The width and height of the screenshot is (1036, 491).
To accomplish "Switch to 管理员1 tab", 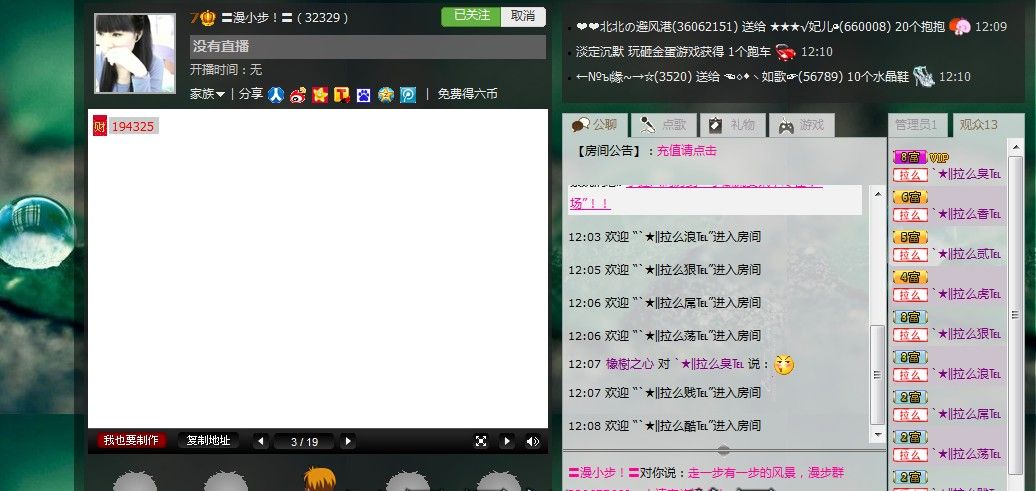I will (917, 125).
